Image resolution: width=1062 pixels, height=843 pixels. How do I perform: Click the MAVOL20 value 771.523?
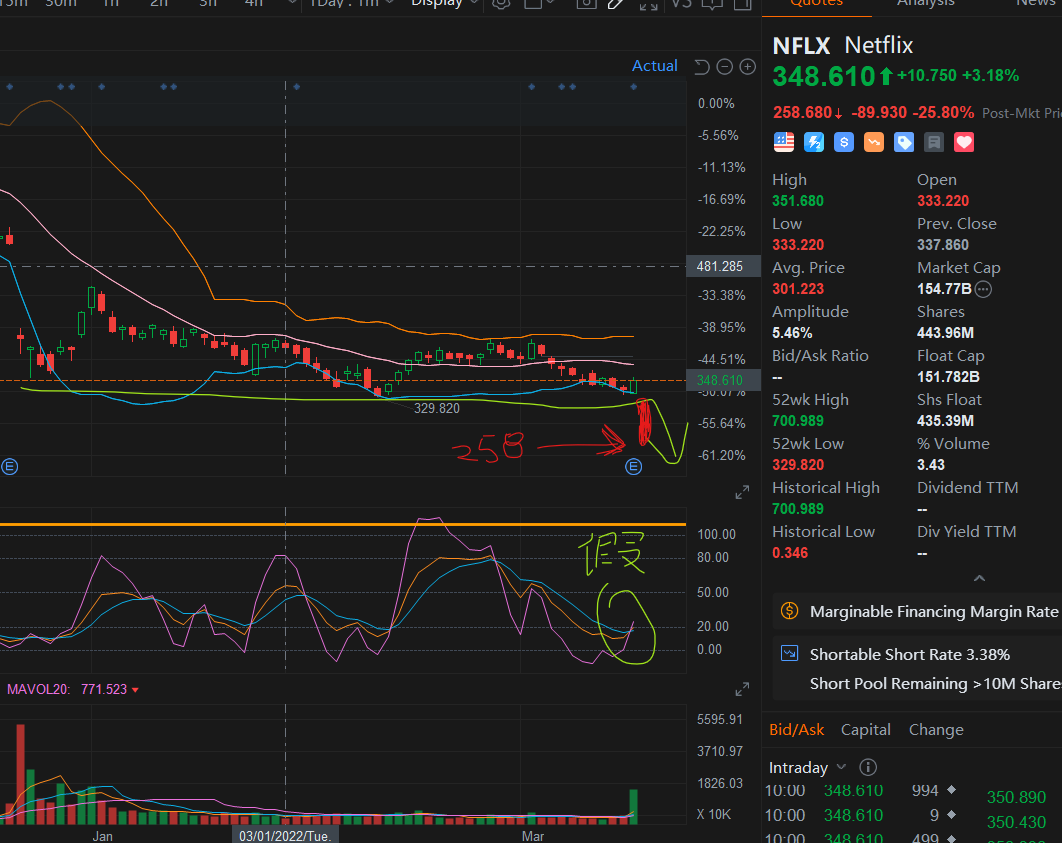(104, 689)
